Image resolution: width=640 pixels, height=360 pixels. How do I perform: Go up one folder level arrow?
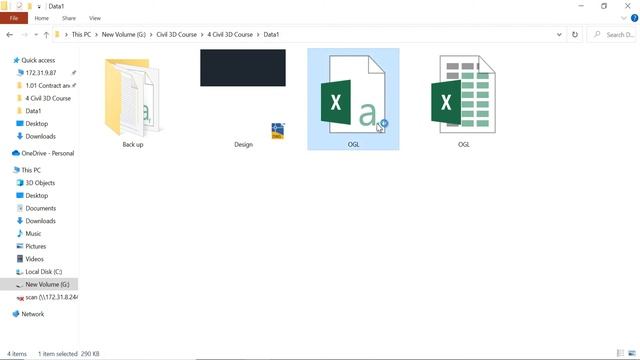pos(46,35)
